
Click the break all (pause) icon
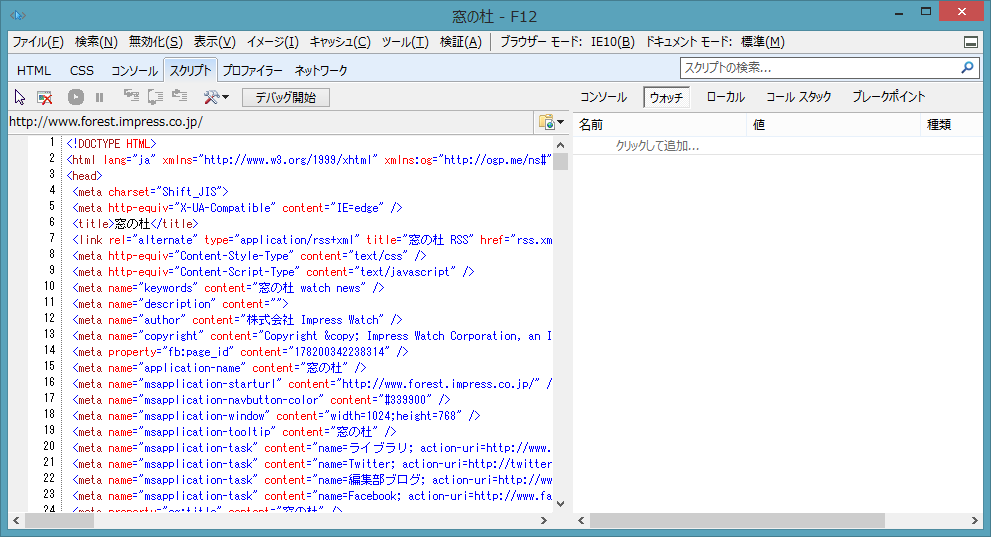click(99, 97)
